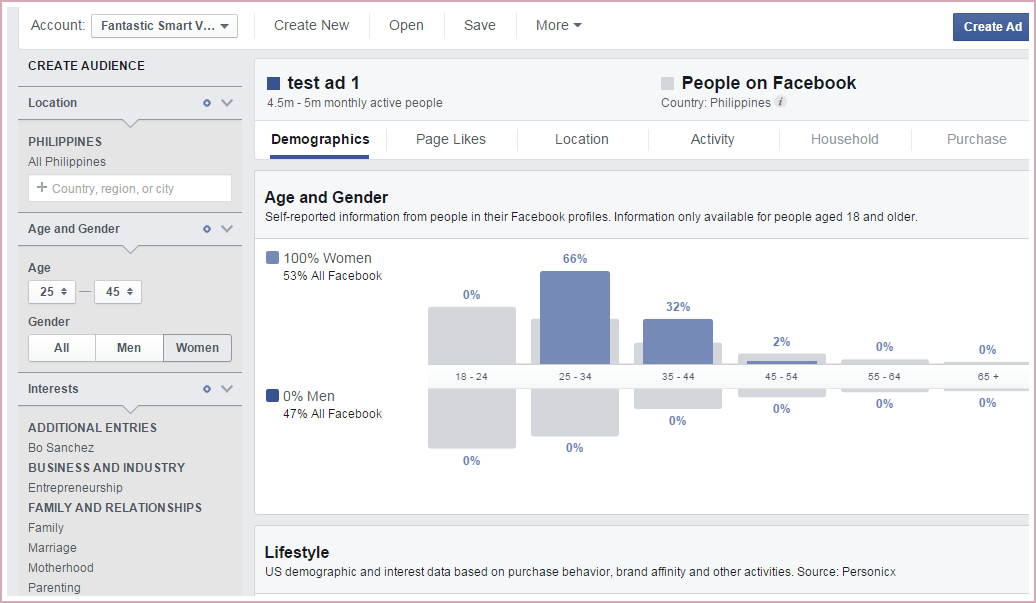Click the 0% Men legend square
This screenshot has height=603, width=1036.
(x=273, y=396)
